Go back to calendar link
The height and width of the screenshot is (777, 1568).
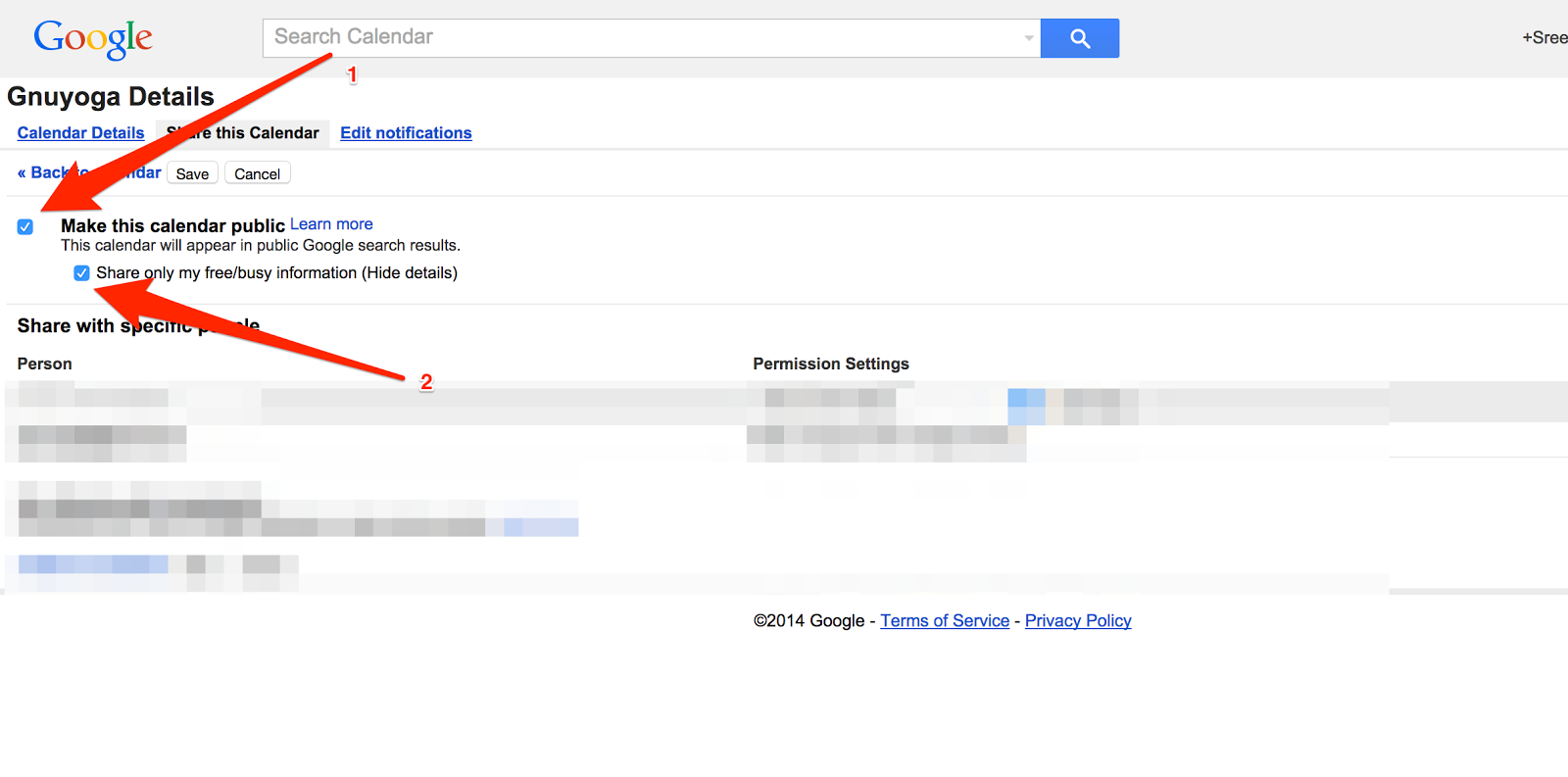(x=89, y=172)
